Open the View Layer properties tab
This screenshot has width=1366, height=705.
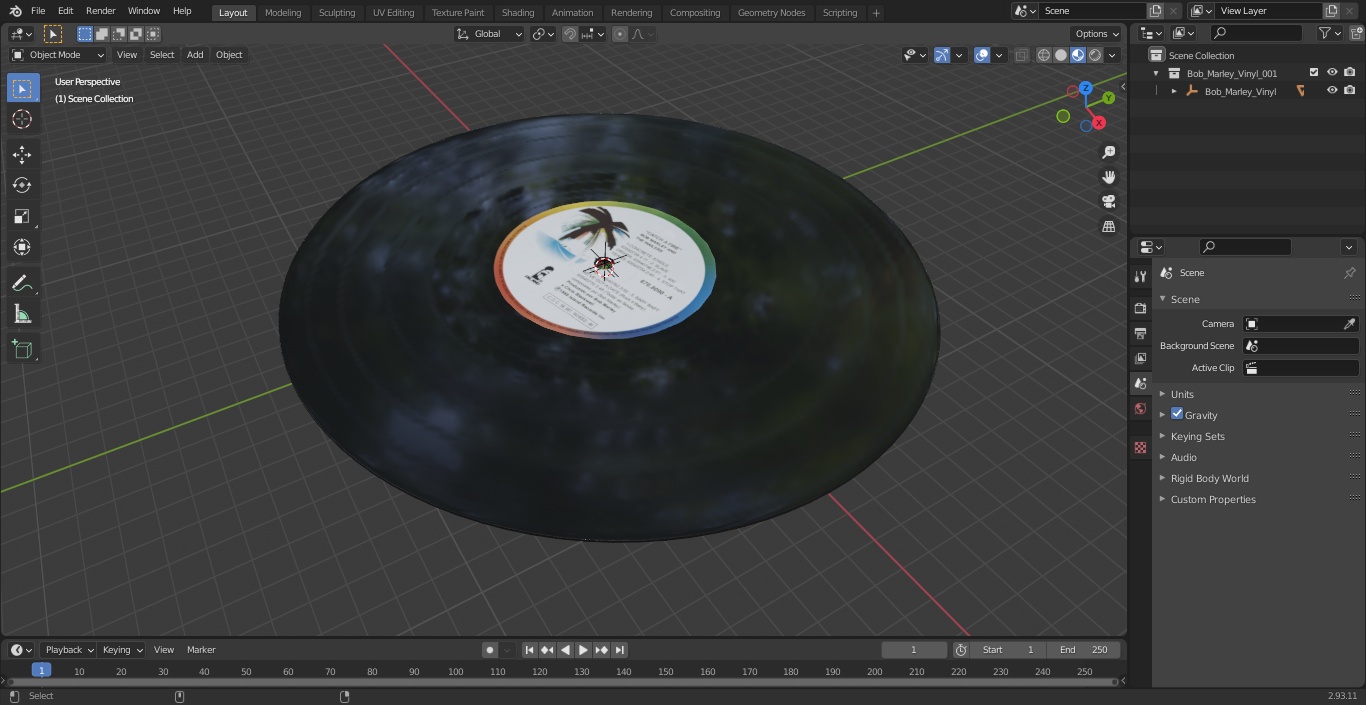click(x=1140, y=358)
